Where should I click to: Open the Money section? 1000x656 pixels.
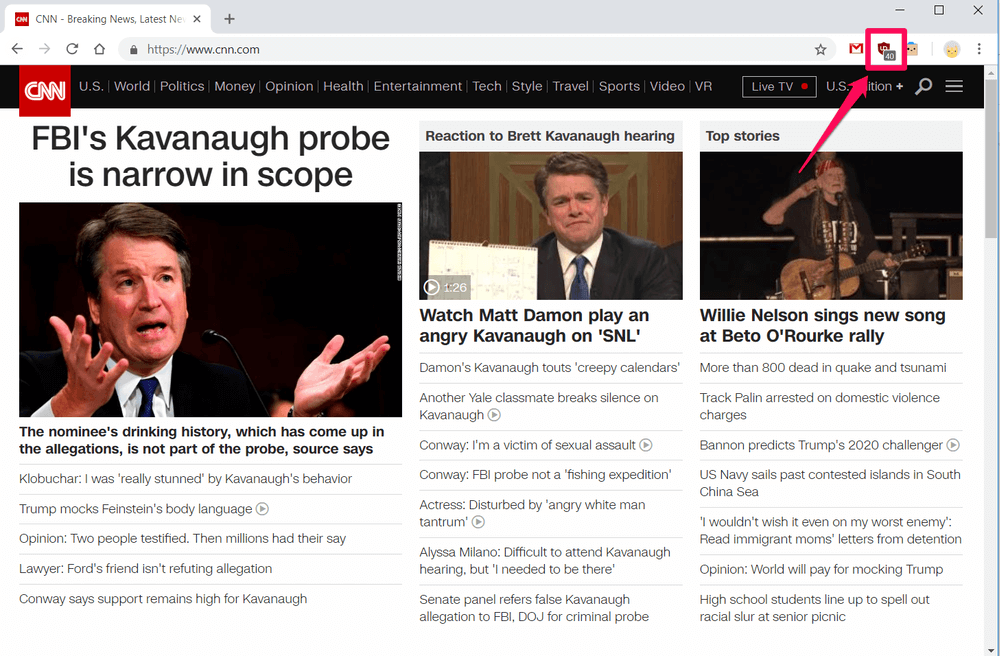tap(235, 86)
